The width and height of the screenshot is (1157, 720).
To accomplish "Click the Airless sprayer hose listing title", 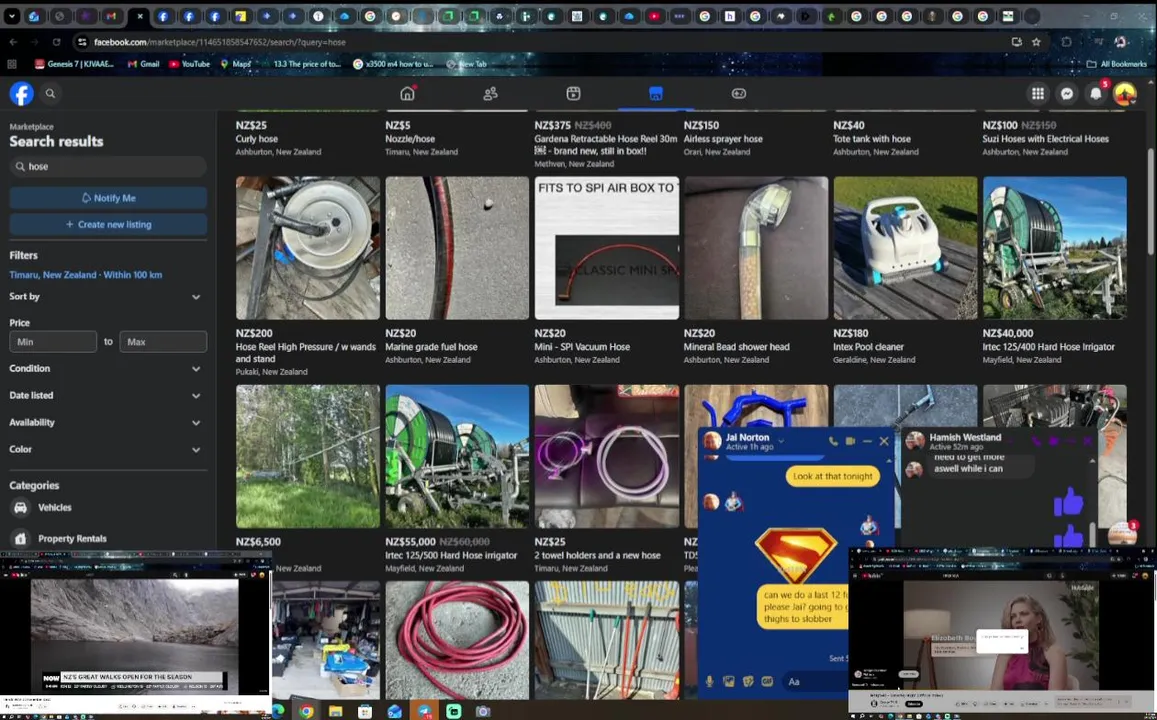I will tap(723, 139).
